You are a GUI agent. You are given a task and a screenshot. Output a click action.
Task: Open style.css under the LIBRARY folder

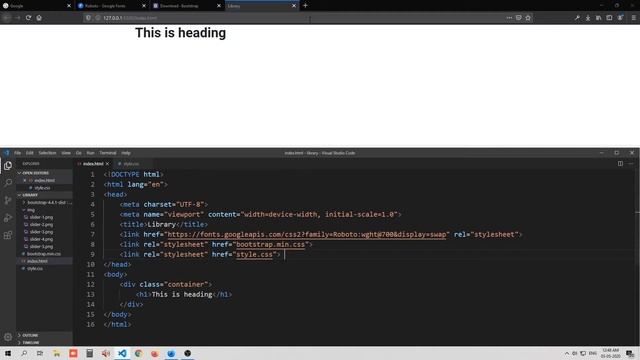pos(35,269)
